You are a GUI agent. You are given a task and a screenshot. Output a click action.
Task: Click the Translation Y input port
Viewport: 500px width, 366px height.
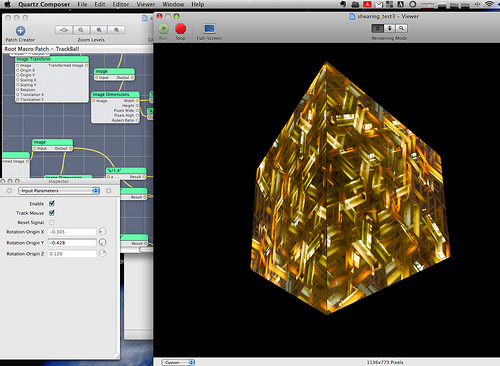[x=18, y=99]
